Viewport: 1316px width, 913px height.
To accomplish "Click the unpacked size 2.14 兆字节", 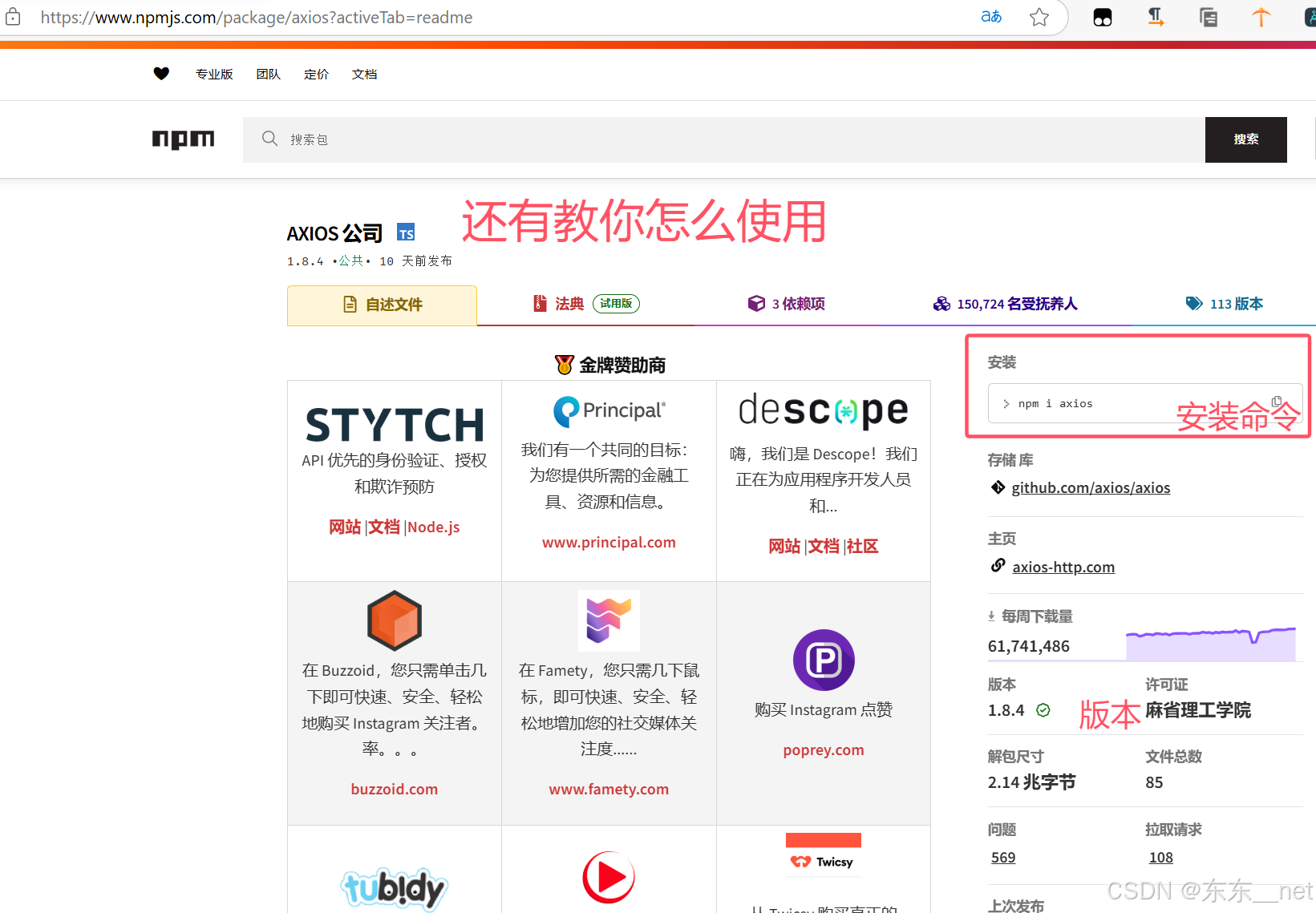I will click(x=1032, y=782).
